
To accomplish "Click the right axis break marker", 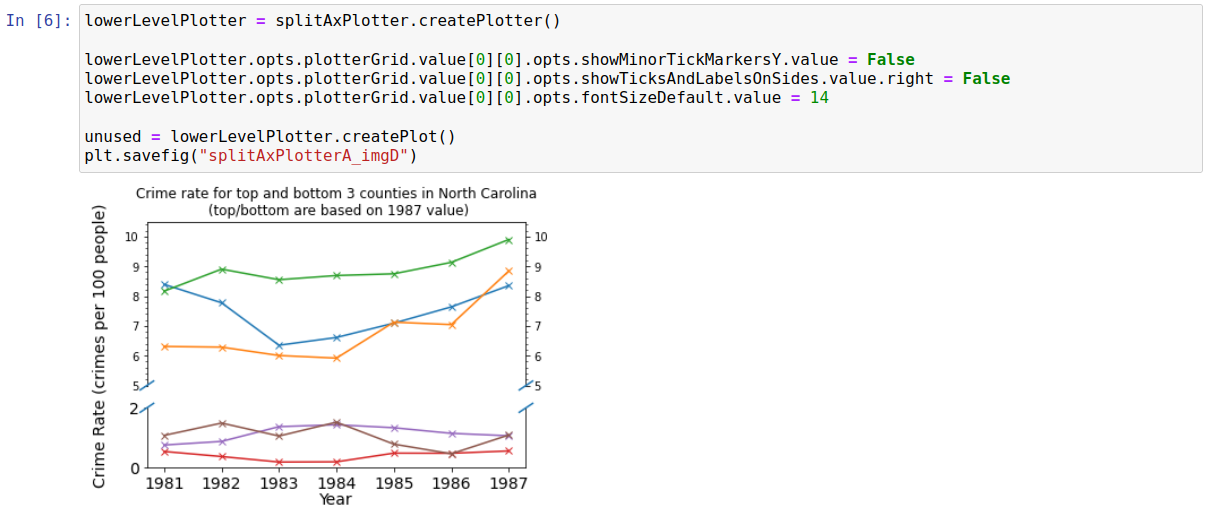I will point(526,396).
